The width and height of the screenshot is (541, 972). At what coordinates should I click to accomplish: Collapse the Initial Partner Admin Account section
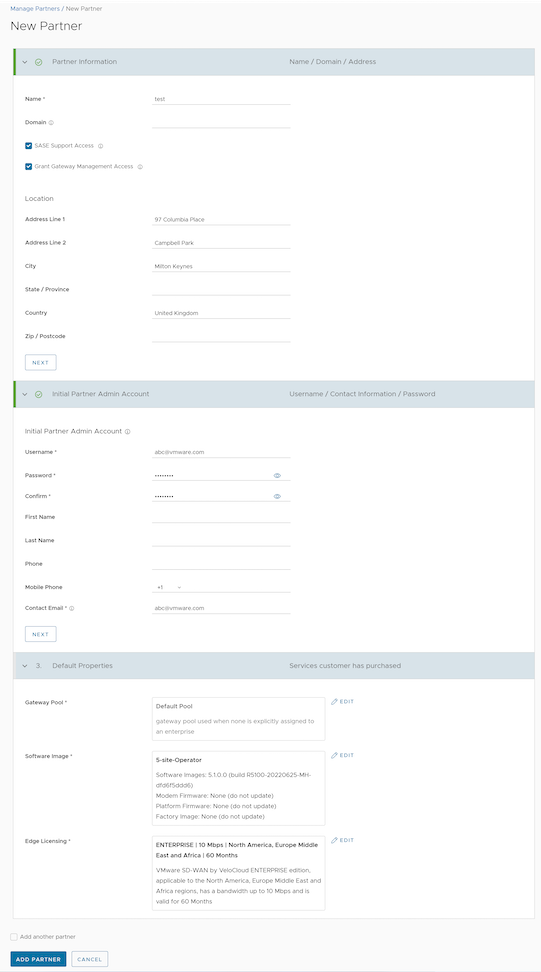pyautogui.click(x=25, y=394)
